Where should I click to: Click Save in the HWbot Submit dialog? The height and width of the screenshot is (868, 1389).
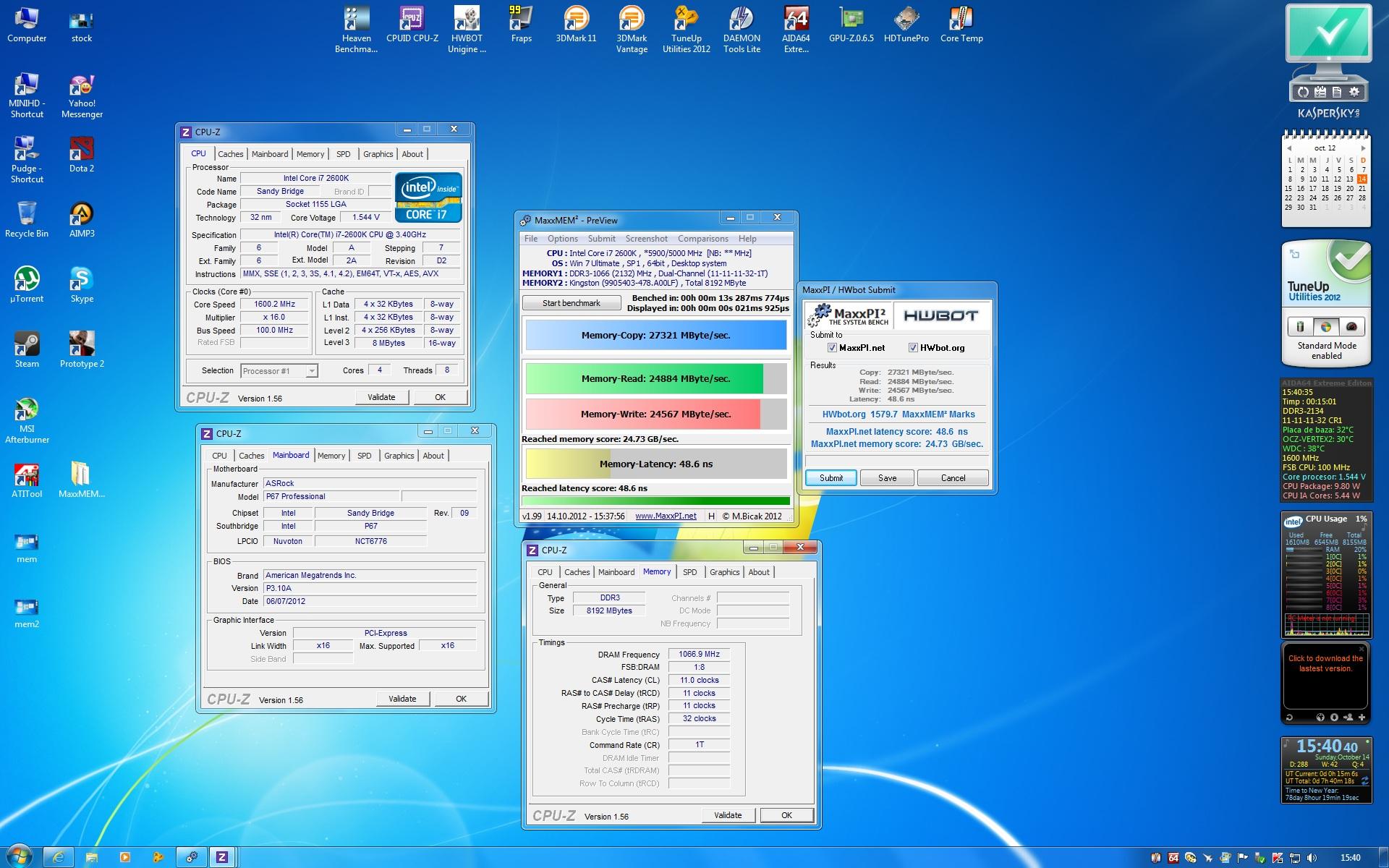click(887, 478)
